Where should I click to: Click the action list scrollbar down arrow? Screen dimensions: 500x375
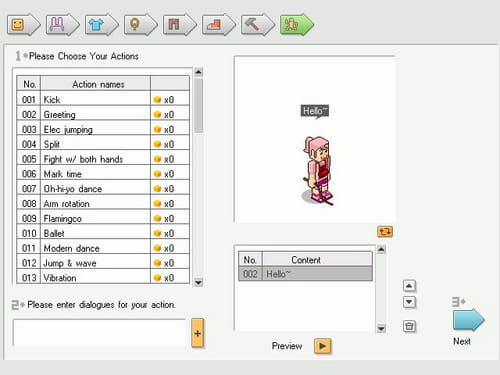pyautogui.click(x=198, y=283)
